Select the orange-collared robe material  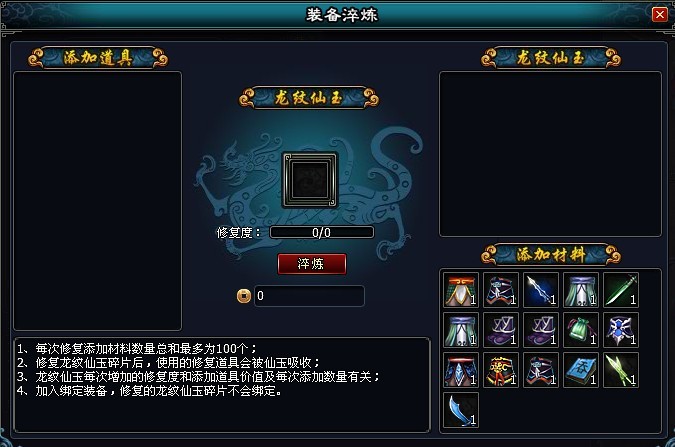pyautogui.click(x=461, y=290)
